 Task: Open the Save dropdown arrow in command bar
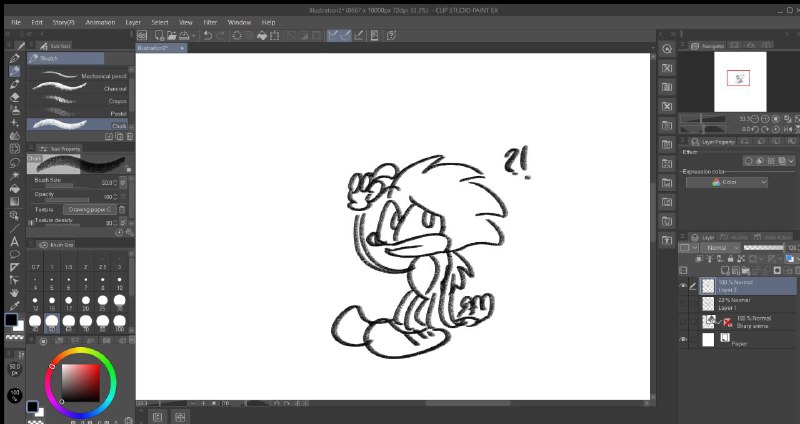pyautogui.click(x=193, y=36)
